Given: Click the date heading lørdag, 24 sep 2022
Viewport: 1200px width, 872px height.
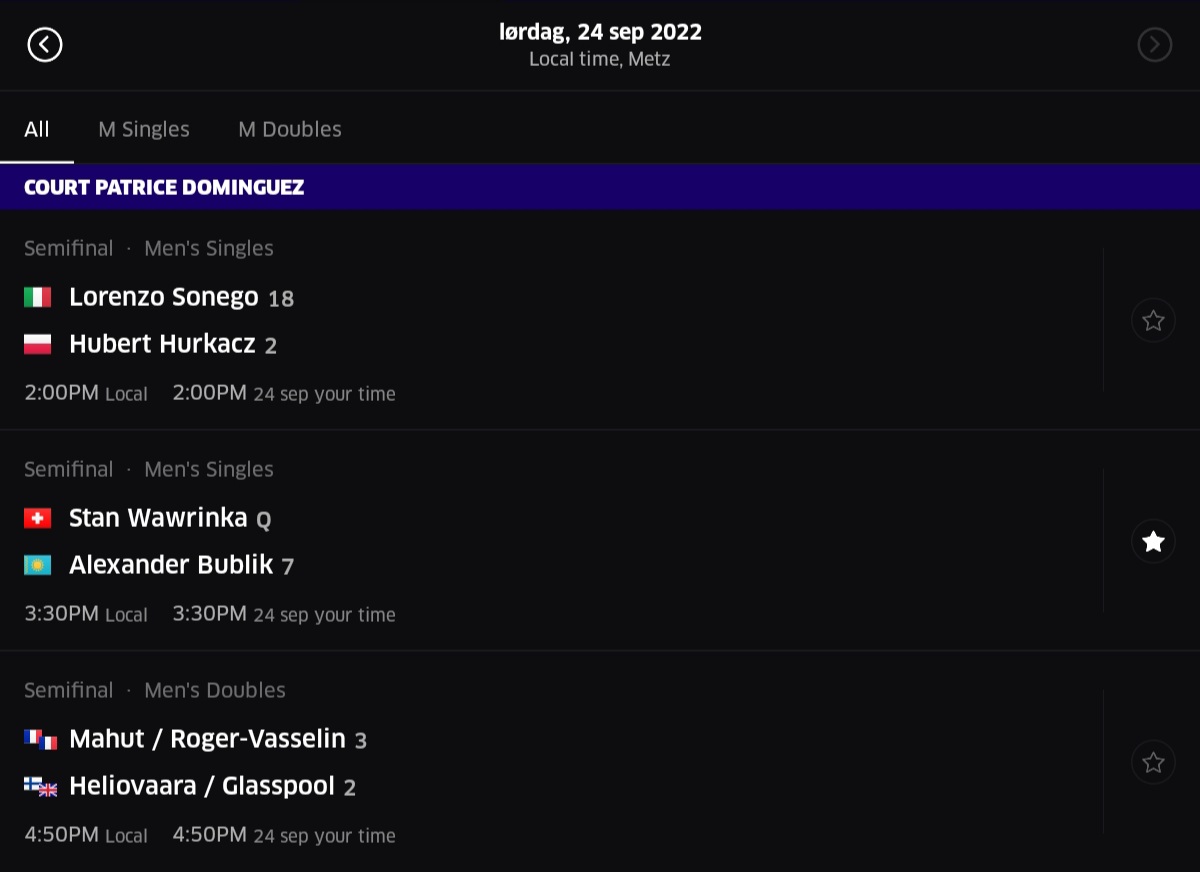Looking at the screenshot, I should [x=600, y=32].
